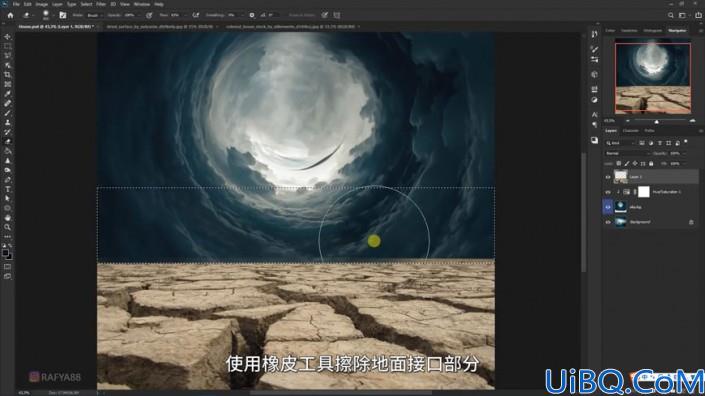The width and height of the screenshot is (705, 396).
Task: Select the Crop tool
Action: (x=8, y=75)
